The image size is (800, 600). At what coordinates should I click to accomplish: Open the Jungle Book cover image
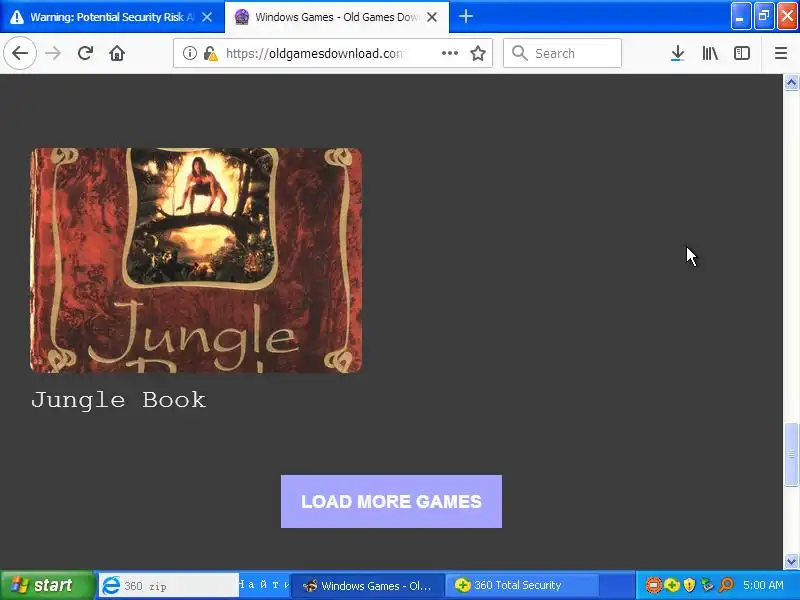coord(196,260)
